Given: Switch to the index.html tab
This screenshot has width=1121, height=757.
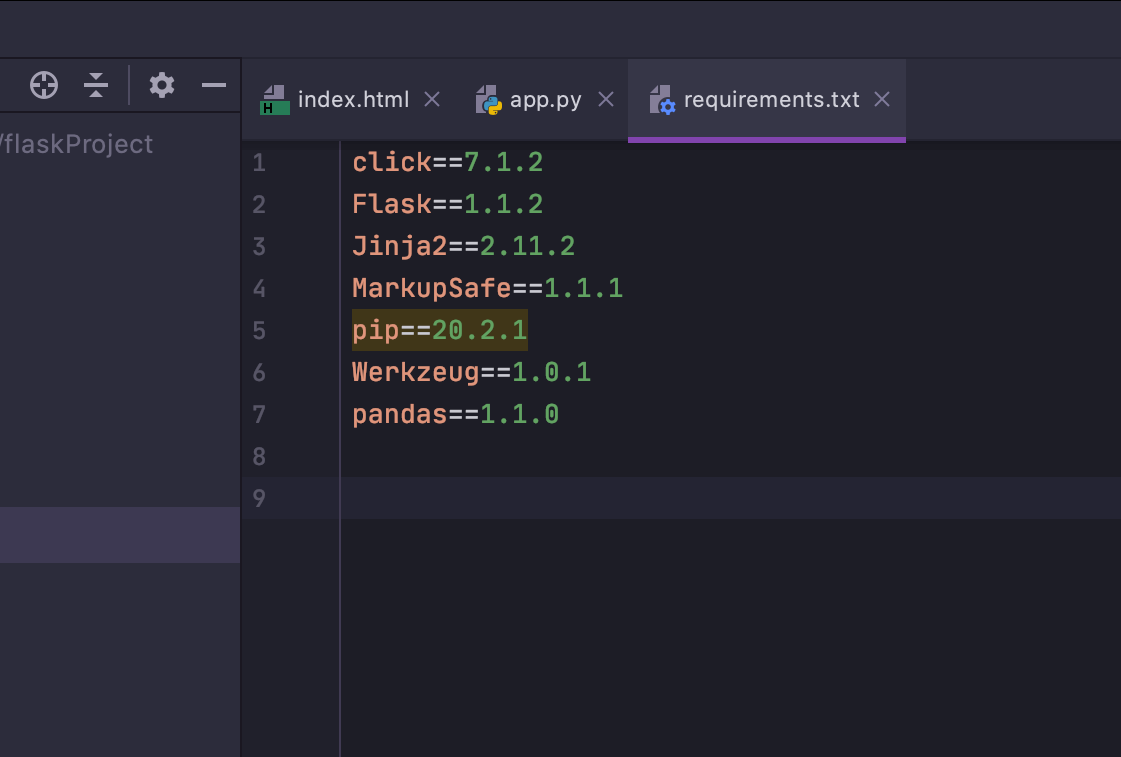Looking at the screenshot, I should pos(353,99).
